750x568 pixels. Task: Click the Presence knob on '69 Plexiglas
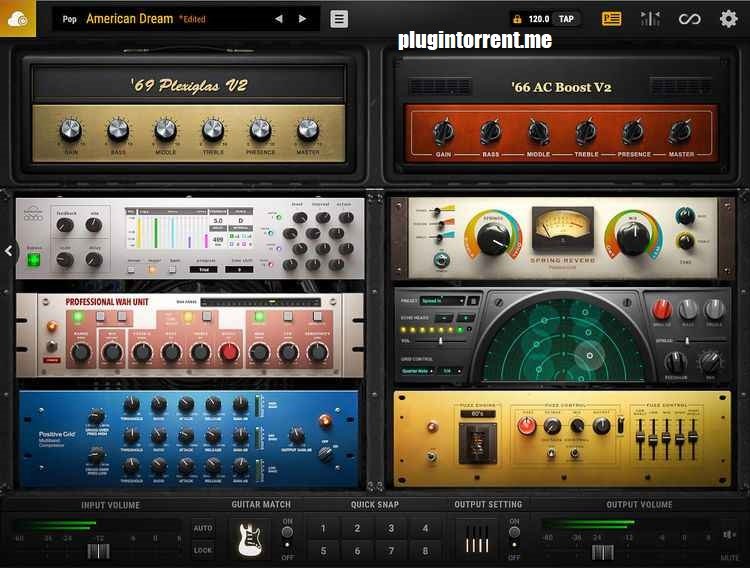260,130
